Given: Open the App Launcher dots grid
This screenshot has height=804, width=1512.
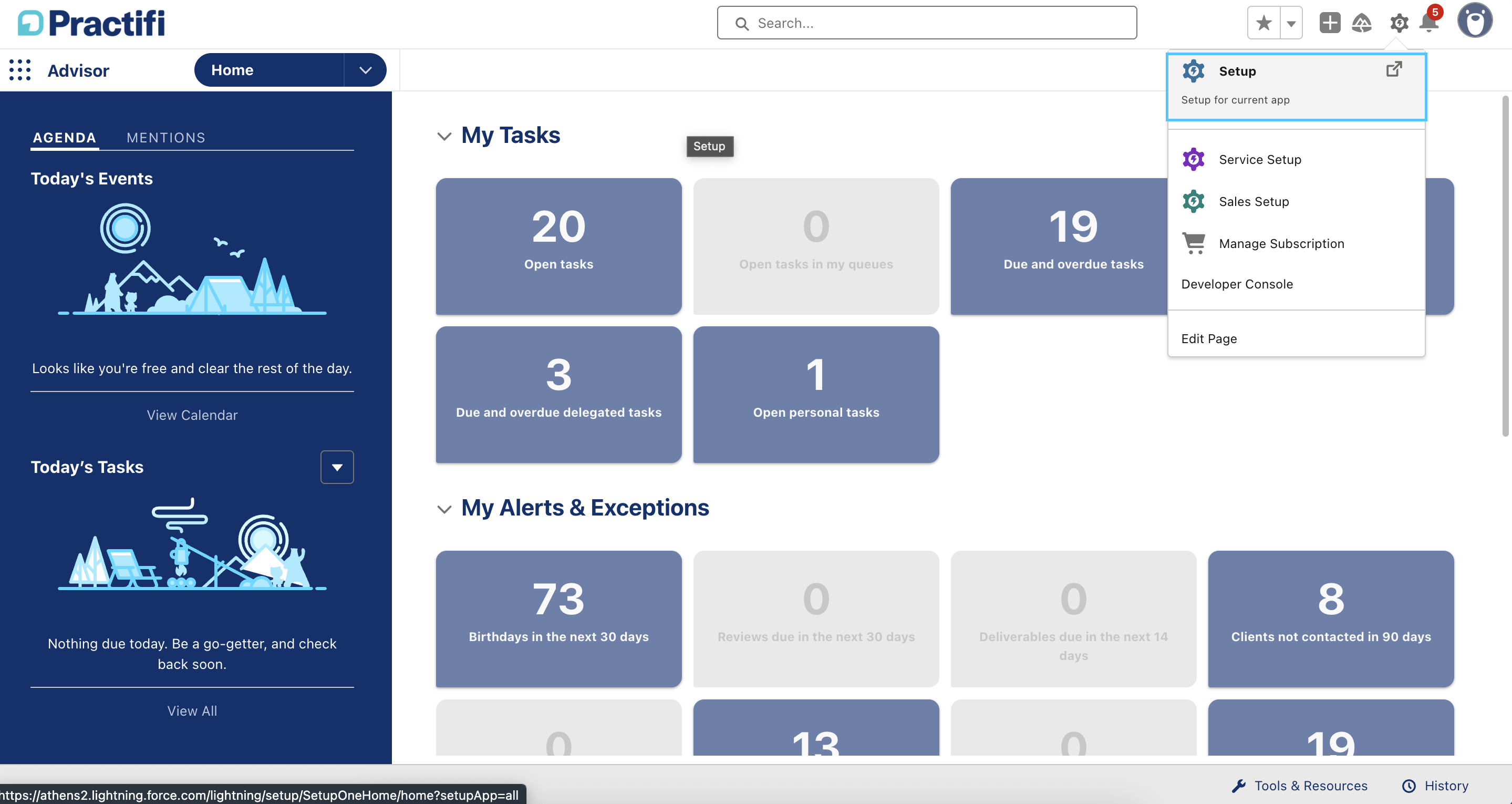Looking at the screenshot, I should point(20,70).
